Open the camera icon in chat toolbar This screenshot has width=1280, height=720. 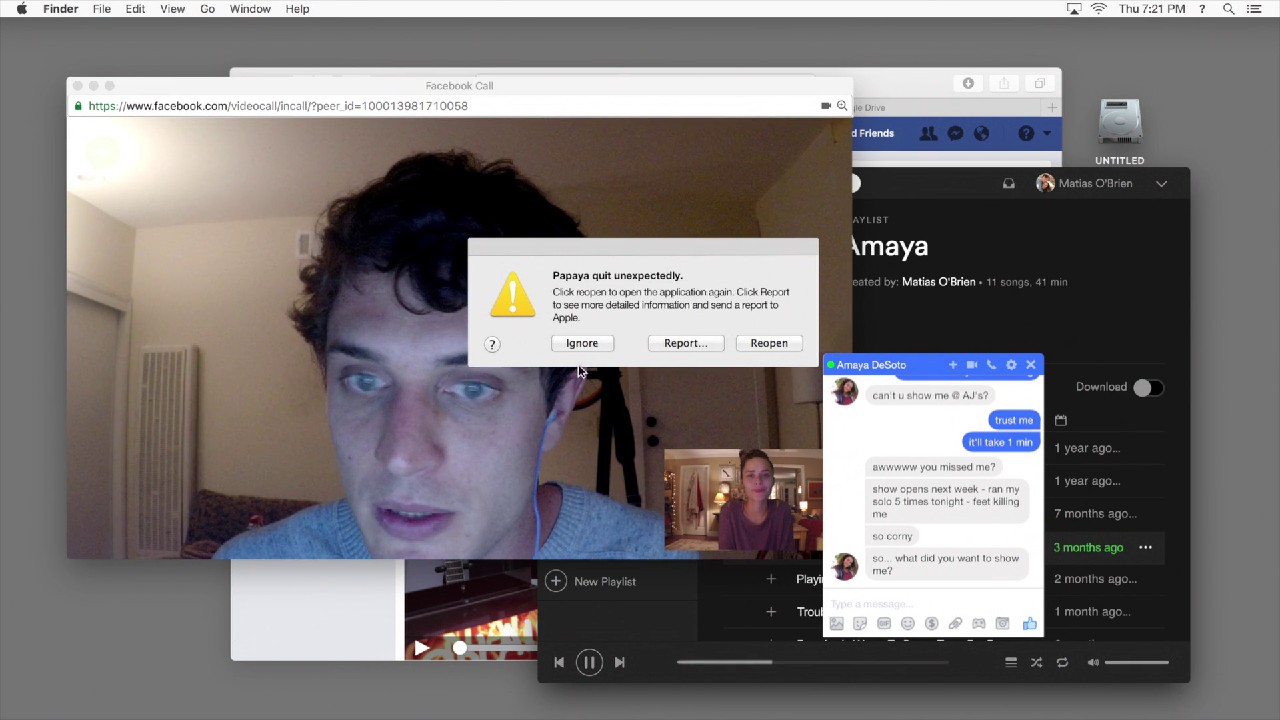pyautogui.click(x=1002, y=624)
